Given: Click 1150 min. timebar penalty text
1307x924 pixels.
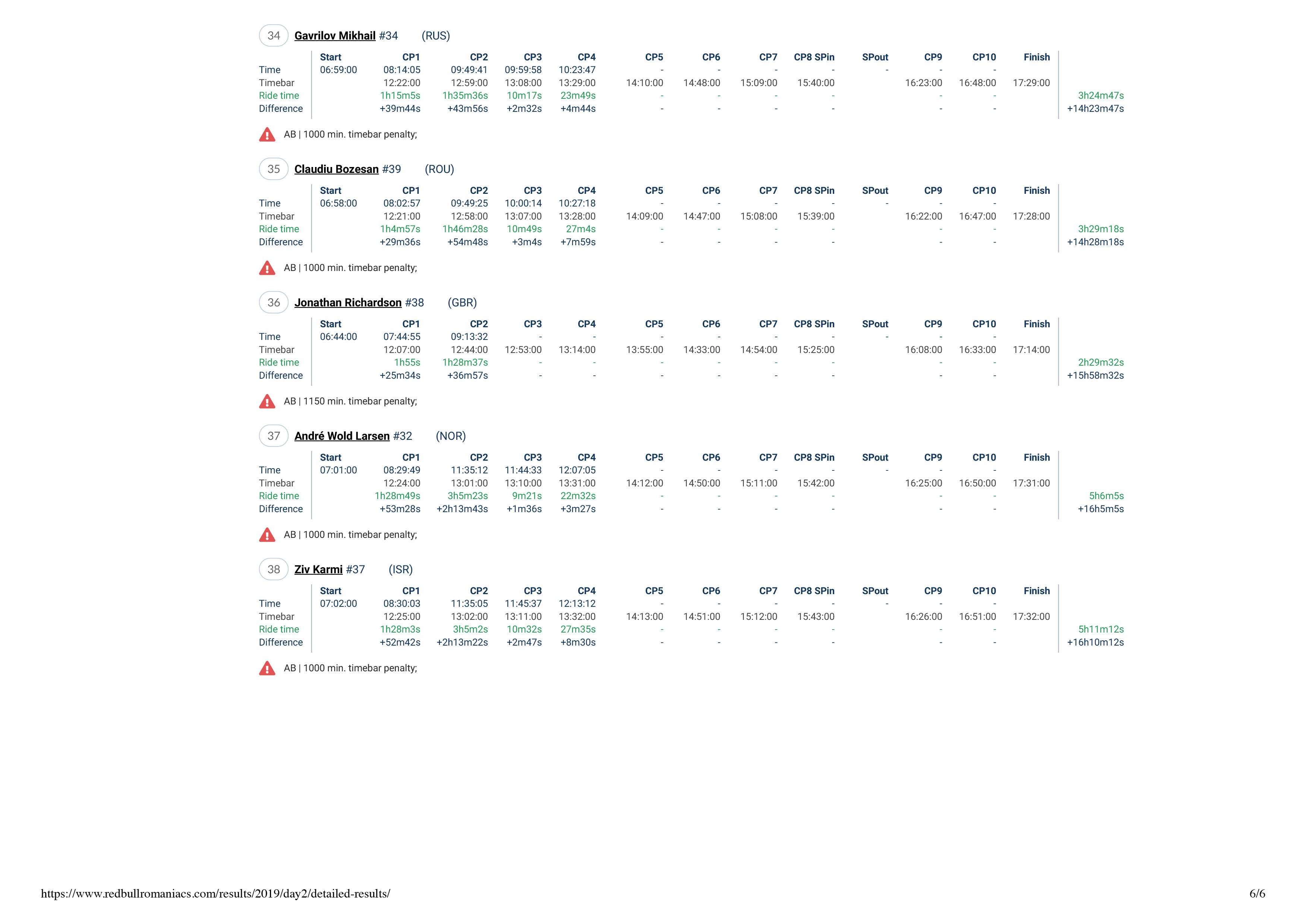Looking at the screenshot, I should pos(359,401).
